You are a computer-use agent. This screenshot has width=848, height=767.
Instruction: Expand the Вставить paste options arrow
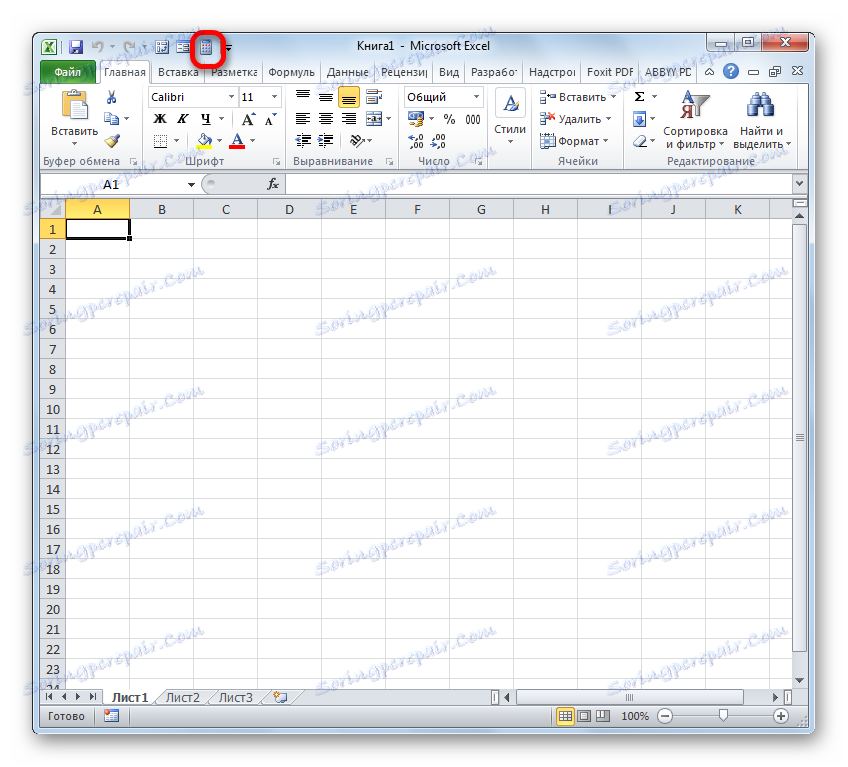click(x=75, y=144)
